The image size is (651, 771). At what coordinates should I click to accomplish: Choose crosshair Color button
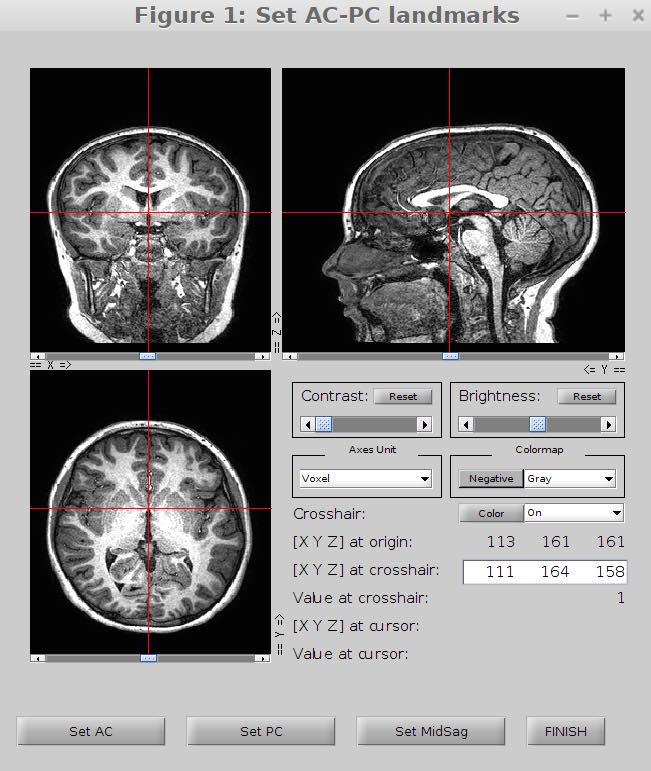491,513
